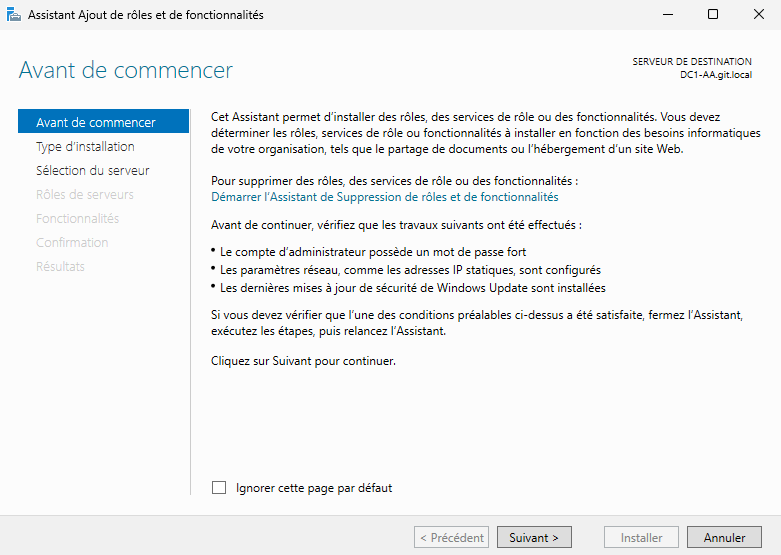Click the 'Avant de commencer' page heading
The image size is (781, 555).
(x=126, y=70)
